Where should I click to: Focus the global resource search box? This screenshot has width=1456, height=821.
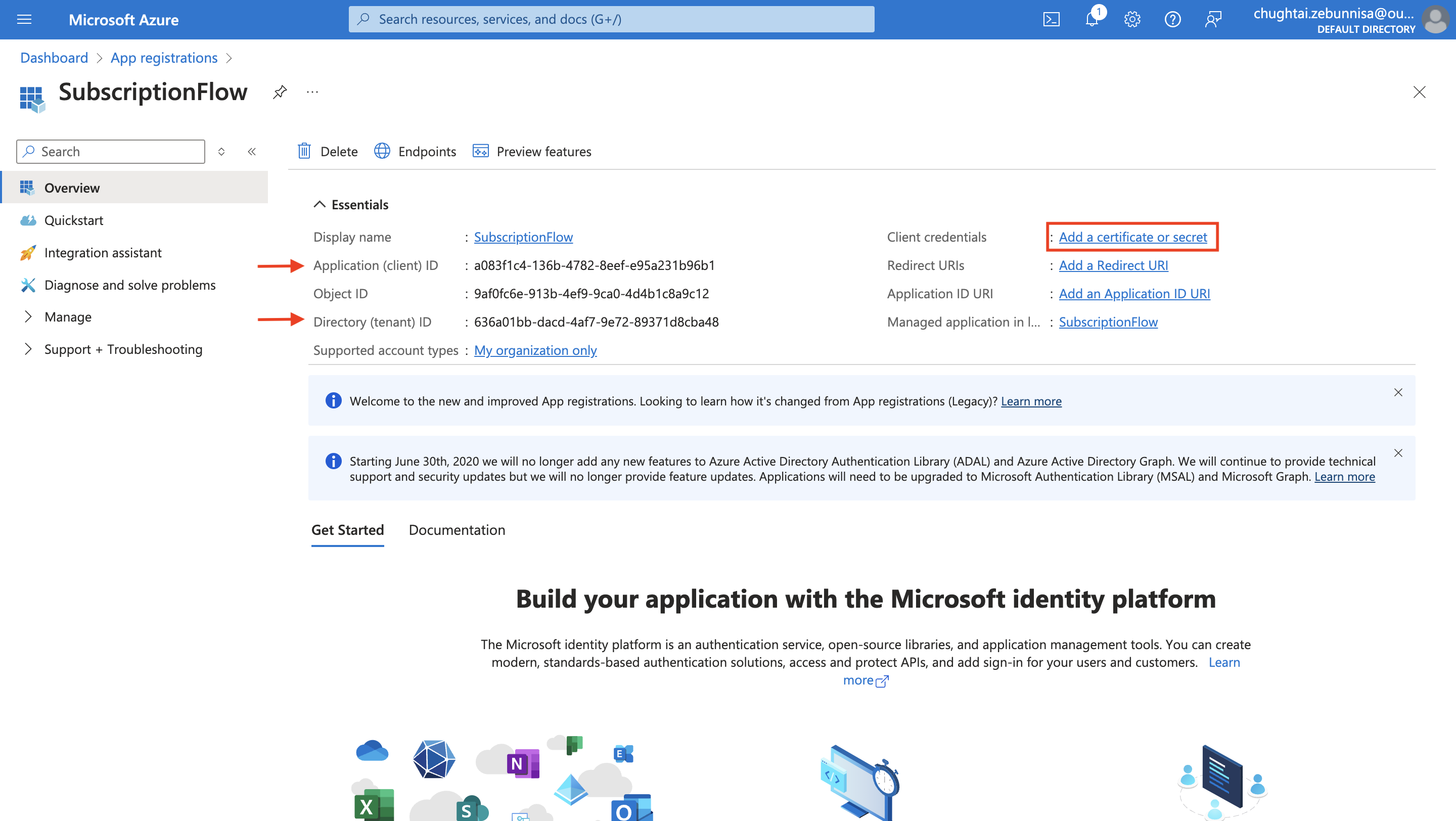point(612,19)
